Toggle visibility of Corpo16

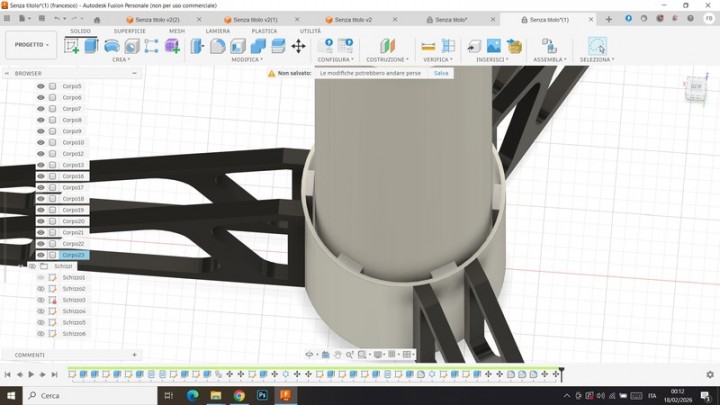41,176
